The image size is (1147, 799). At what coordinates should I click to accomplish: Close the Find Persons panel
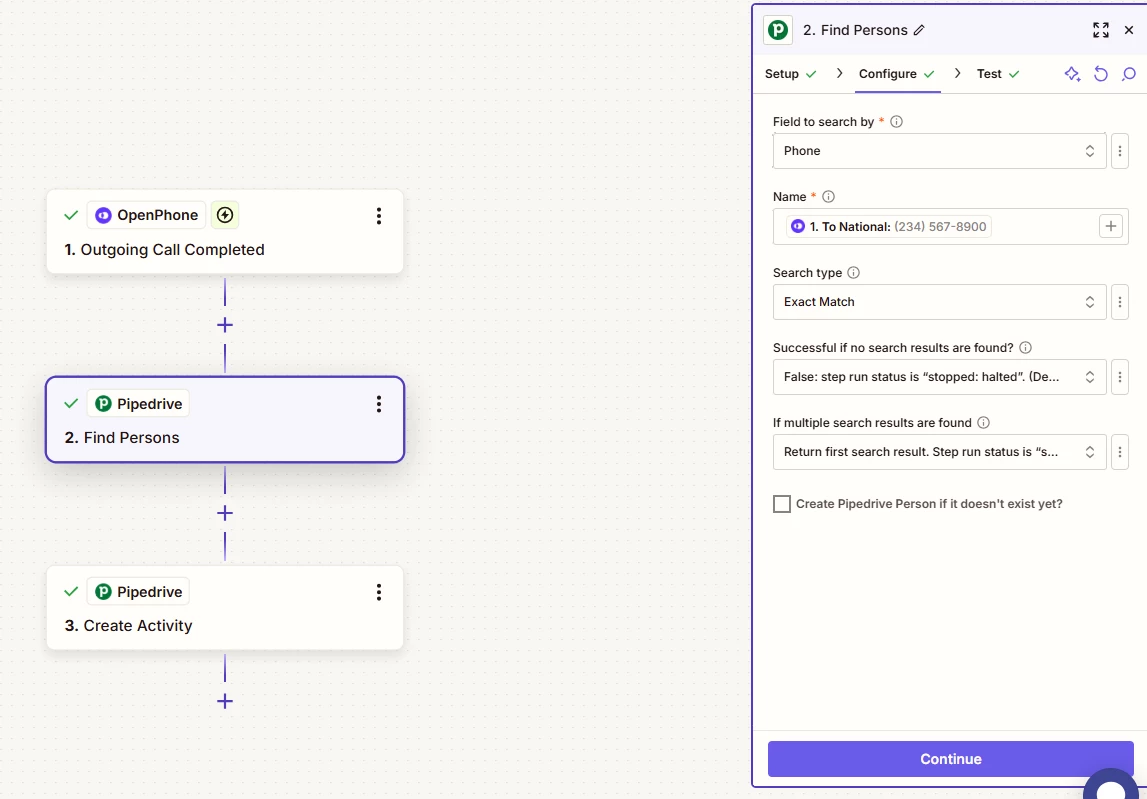click(x=1129, y=30)
